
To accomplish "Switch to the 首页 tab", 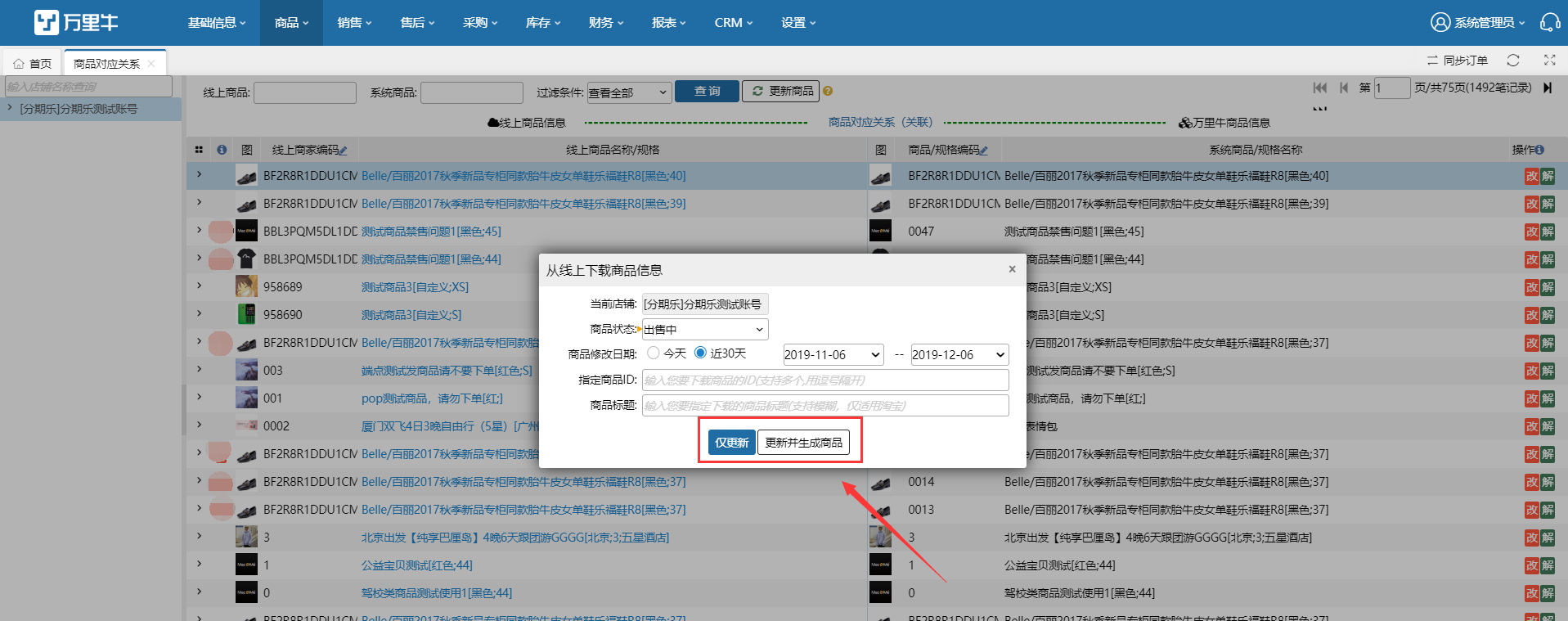I will click(x=33, y=63).
